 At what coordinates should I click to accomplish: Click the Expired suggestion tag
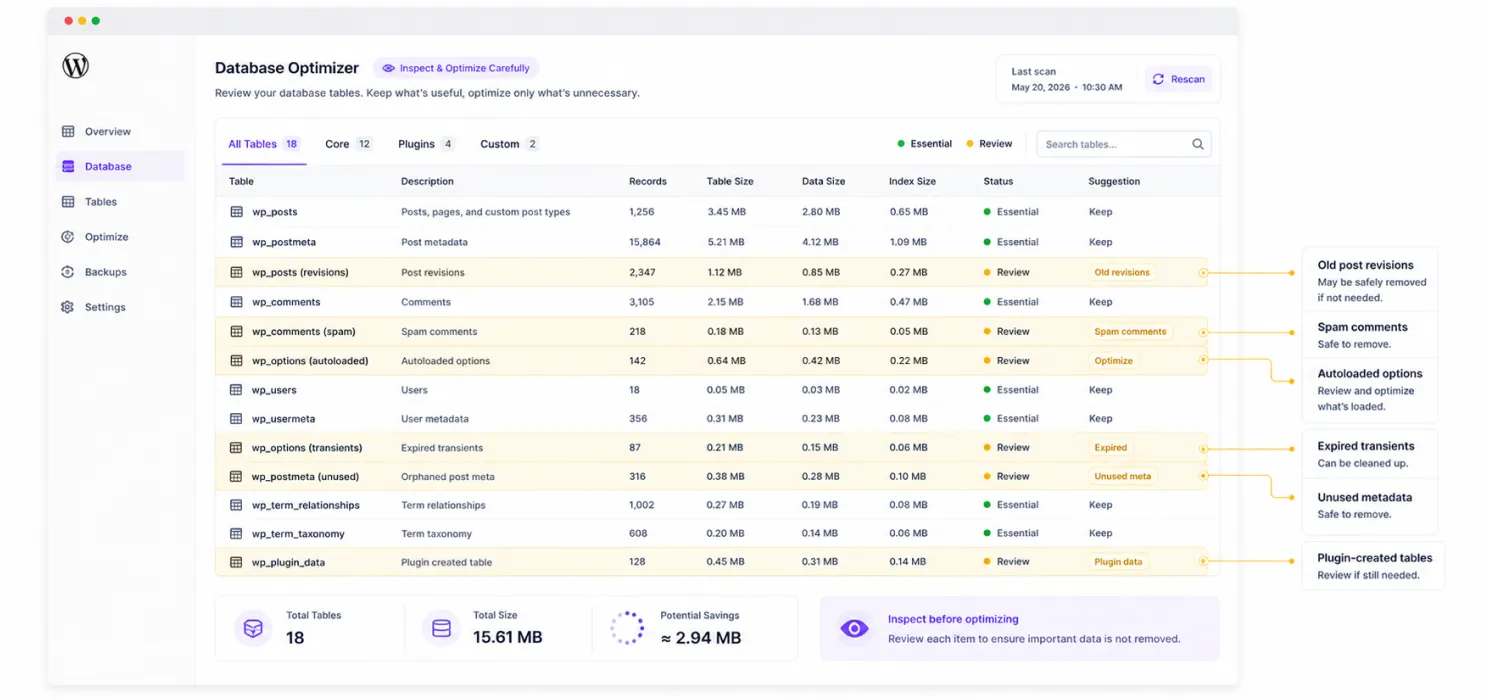coord(1110,448)
